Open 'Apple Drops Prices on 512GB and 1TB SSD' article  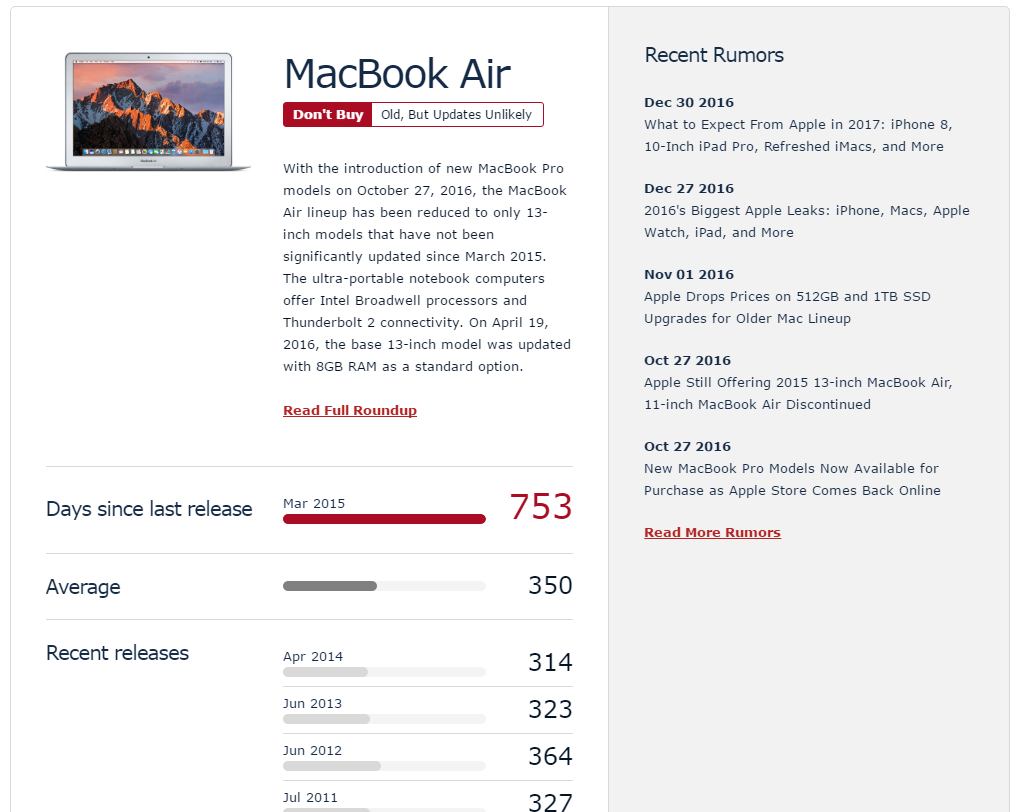[787, 307]
